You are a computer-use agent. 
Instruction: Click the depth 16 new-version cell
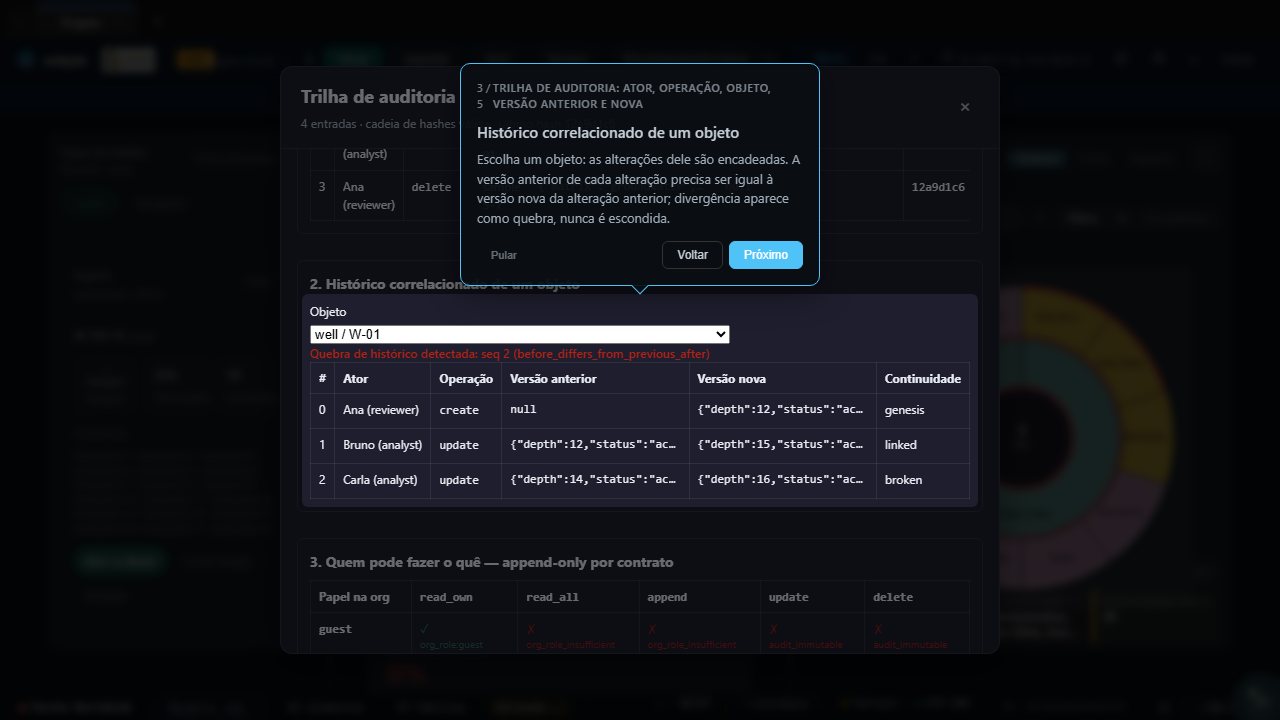783,480
